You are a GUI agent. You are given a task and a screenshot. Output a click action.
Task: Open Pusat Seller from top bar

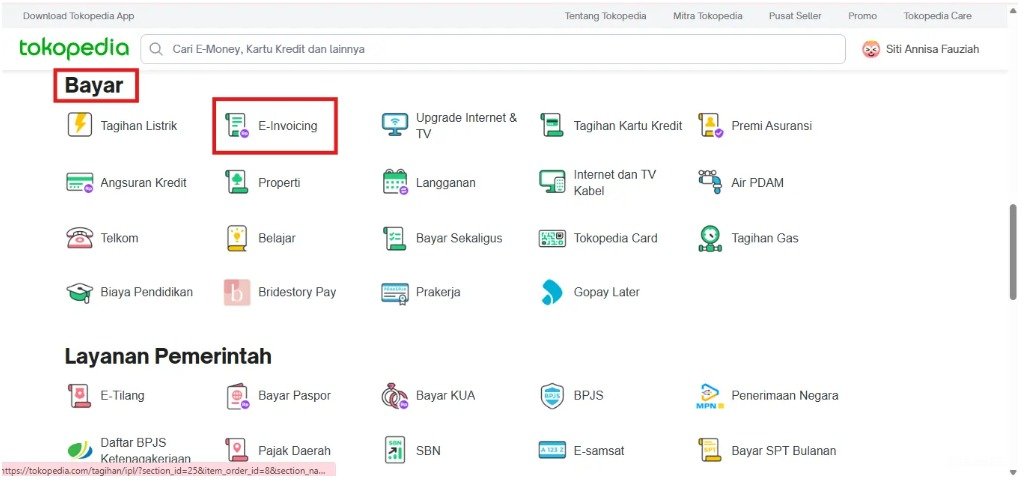click(x=795, y=16)
